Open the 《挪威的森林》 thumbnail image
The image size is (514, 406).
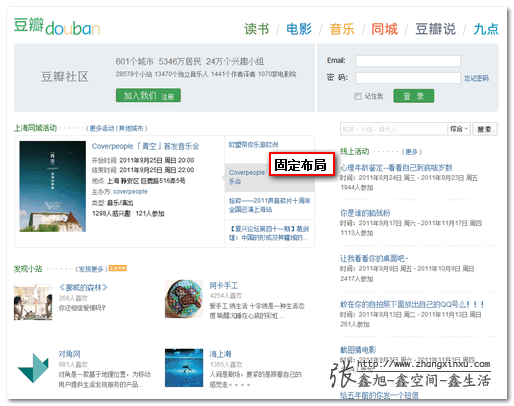pyautogui.click(x=33, y=302)
